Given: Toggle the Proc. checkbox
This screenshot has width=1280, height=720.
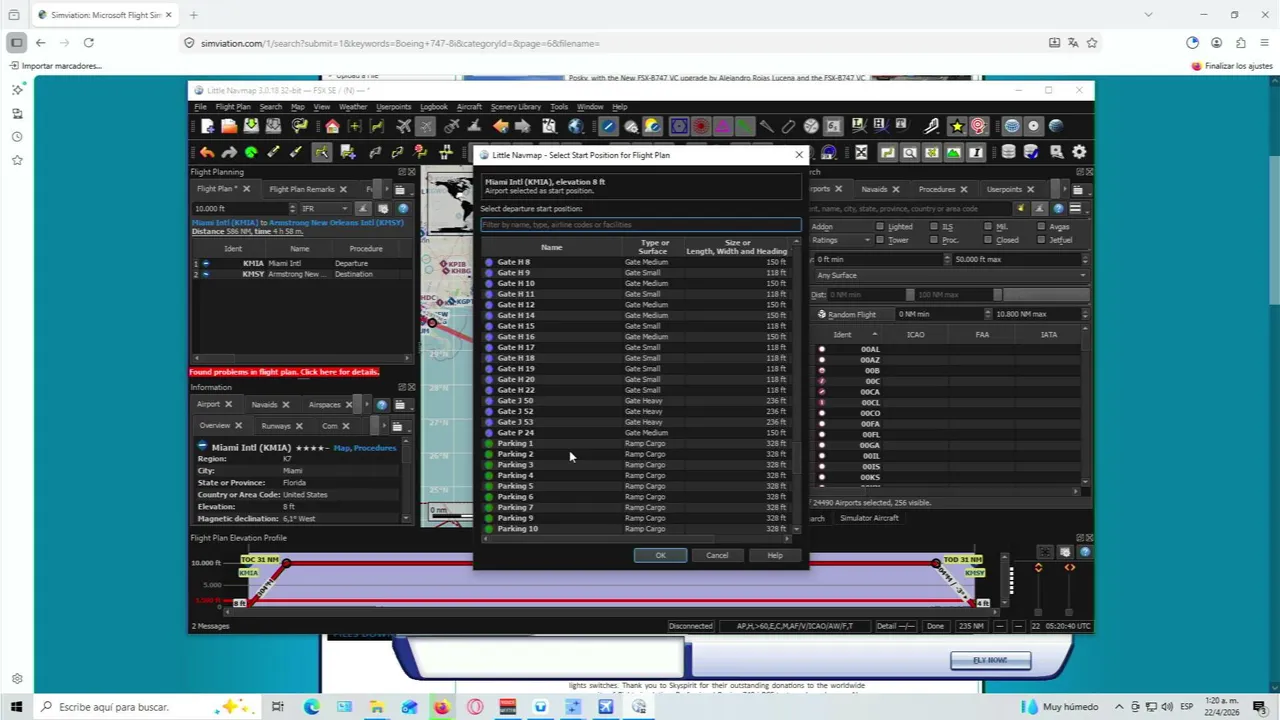Looking at the screenshot, I should point(934,240).
